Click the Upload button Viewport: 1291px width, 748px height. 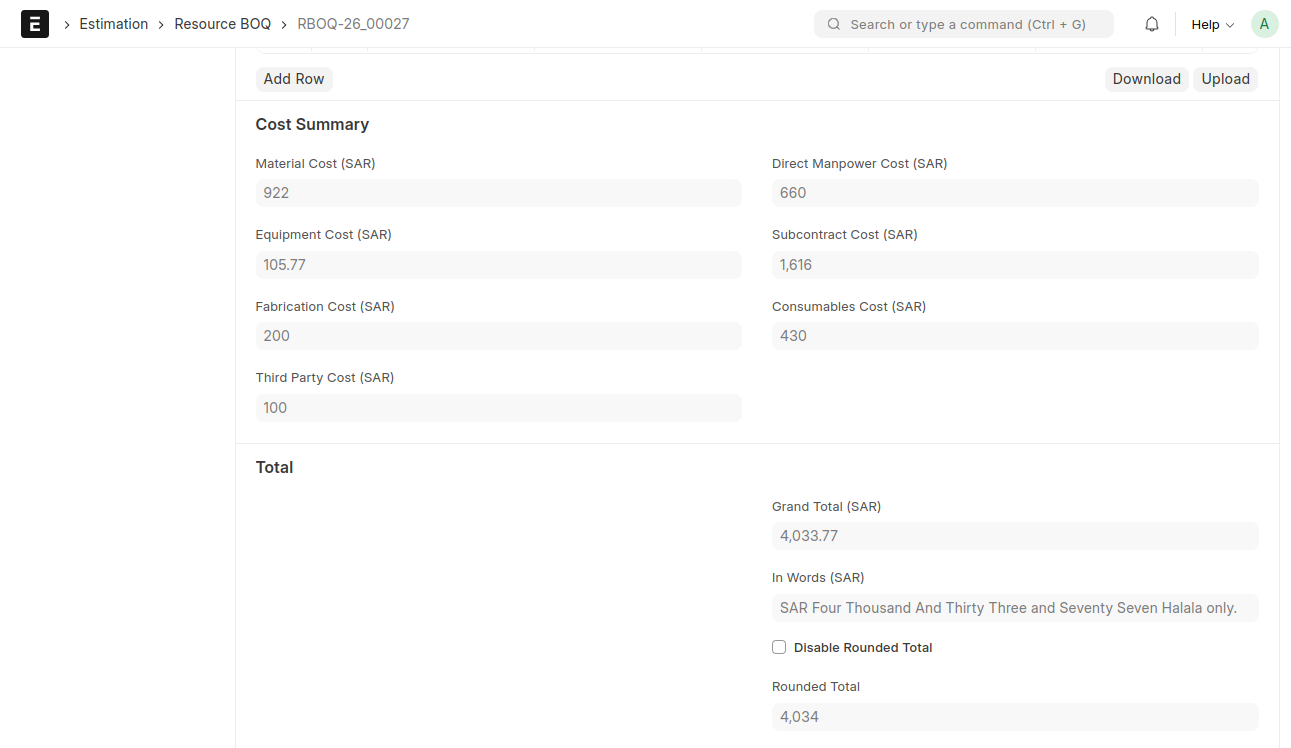coord(1225,79)
